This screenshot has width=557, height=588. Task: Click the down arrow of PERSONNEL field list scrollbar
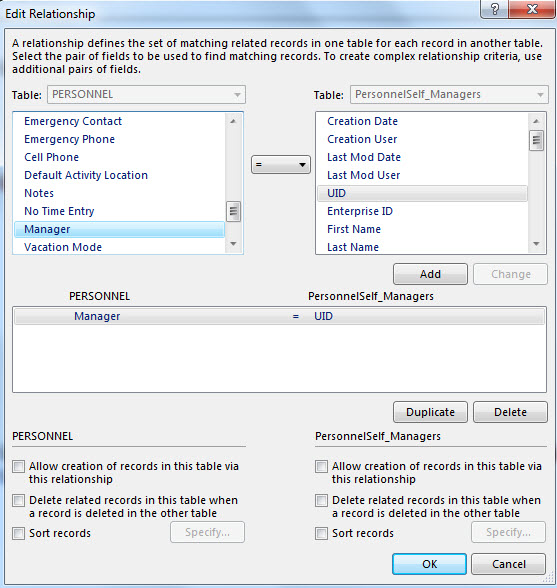(233, 244)
